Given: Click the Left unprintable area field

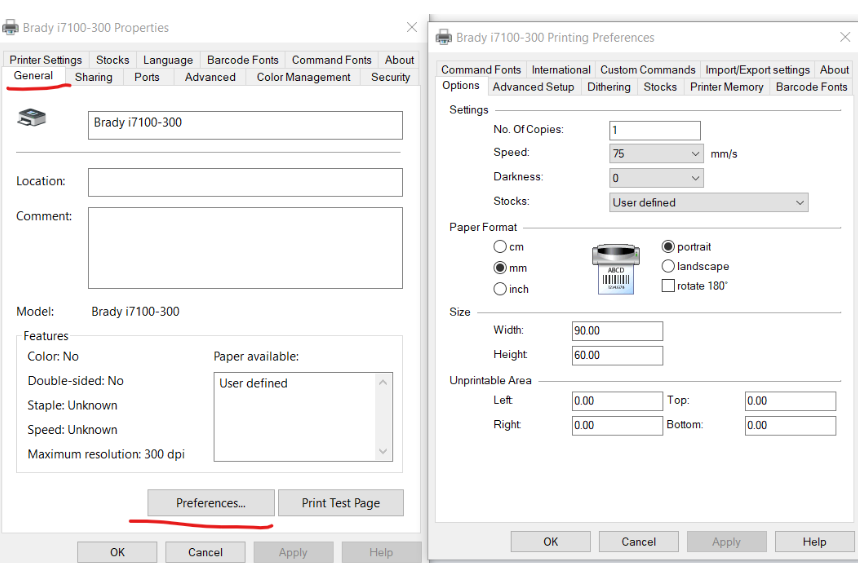Looking at the screenshot, I should tap(617, 401).
